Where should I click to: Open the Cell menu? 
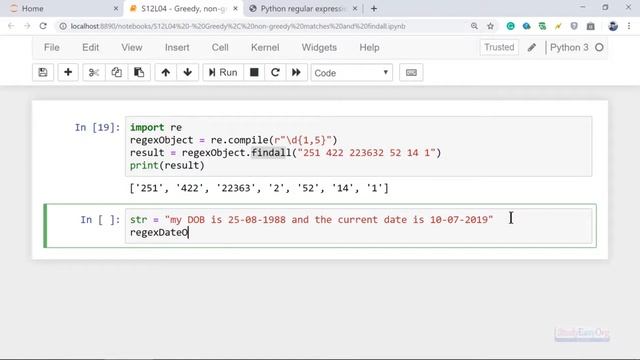tap(220, 47)
